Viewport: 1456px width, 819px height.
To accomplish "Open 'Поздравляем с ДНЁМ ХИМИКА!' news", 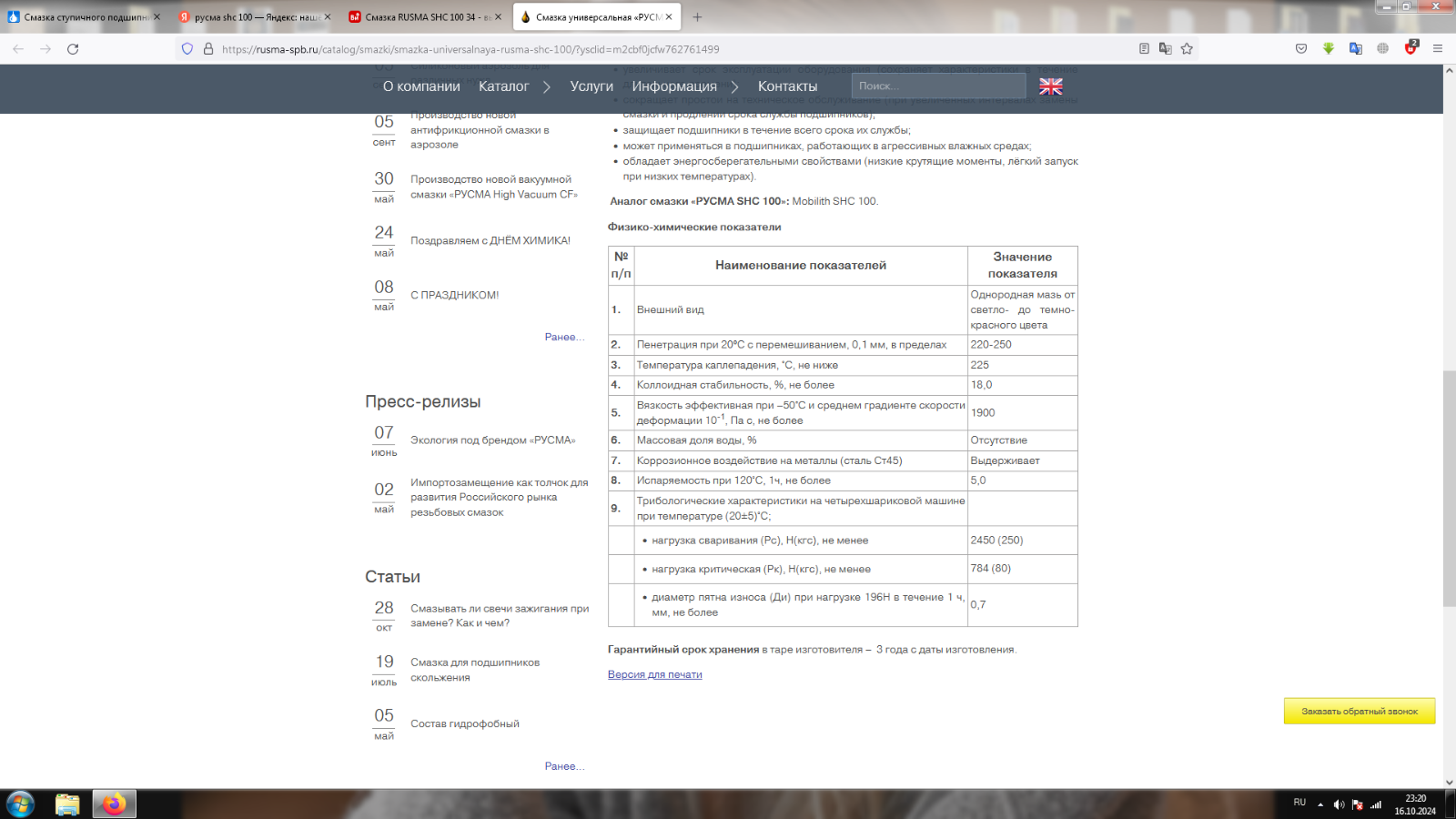I will pos(490,240).
